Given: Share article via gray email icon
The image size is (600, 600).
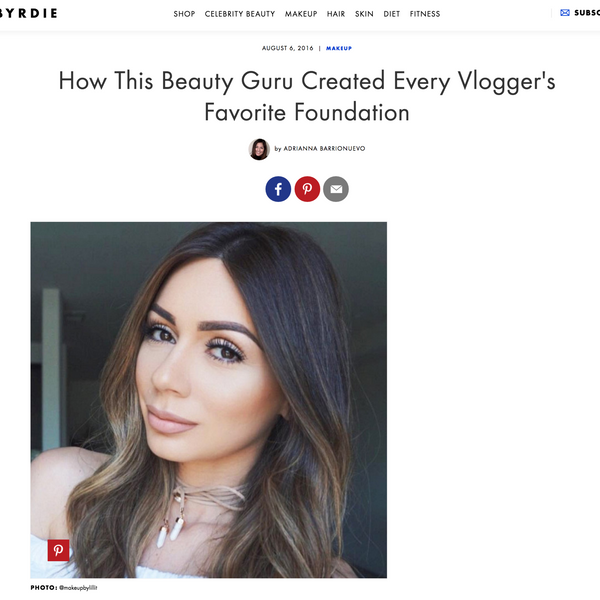Looking at the screenshot, I should [x=336, y=189].
